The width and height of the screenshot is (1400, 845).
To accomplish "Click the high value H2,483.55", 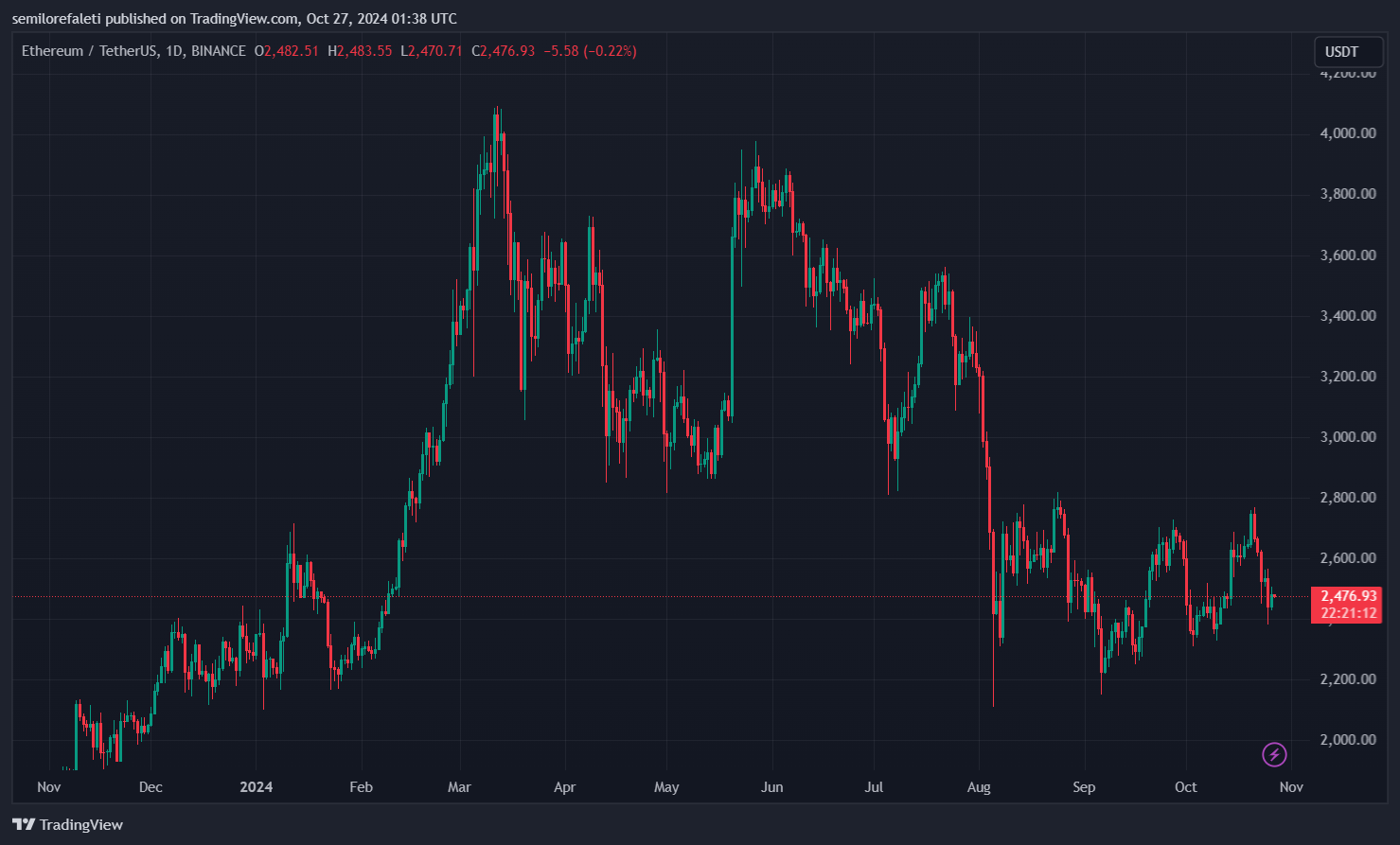I will [360, 51].
